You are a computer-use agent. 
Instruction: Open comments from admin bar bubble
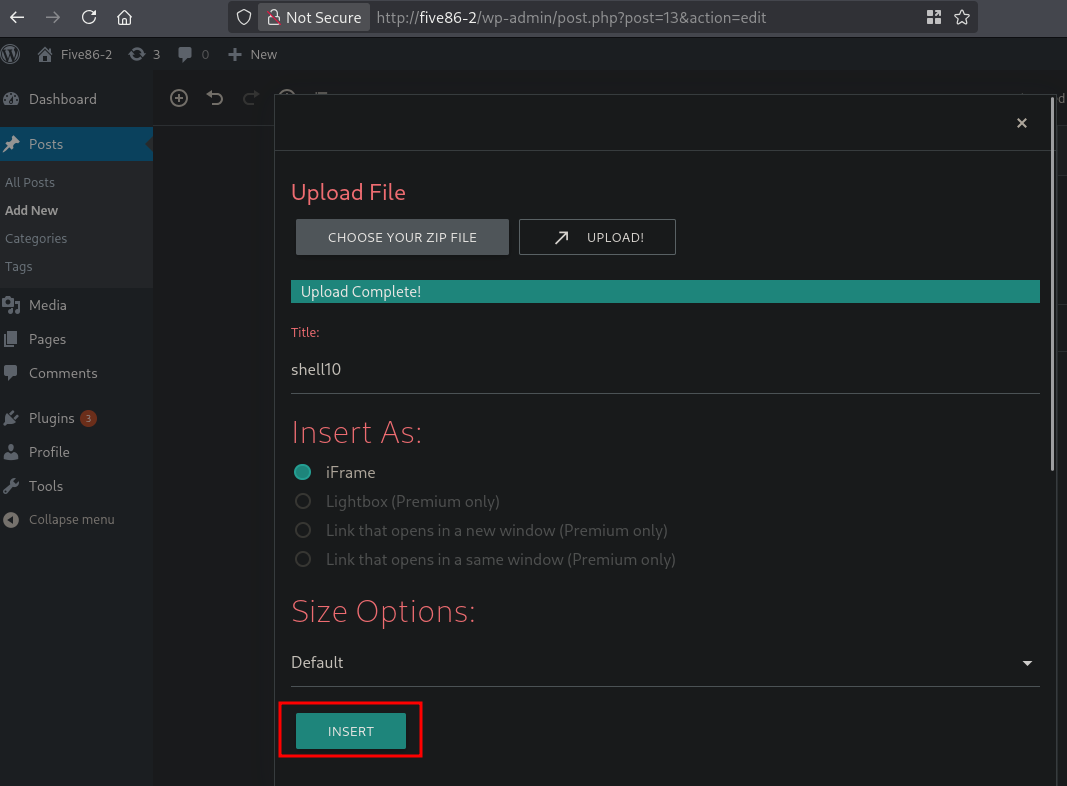[x=193, y=54]
